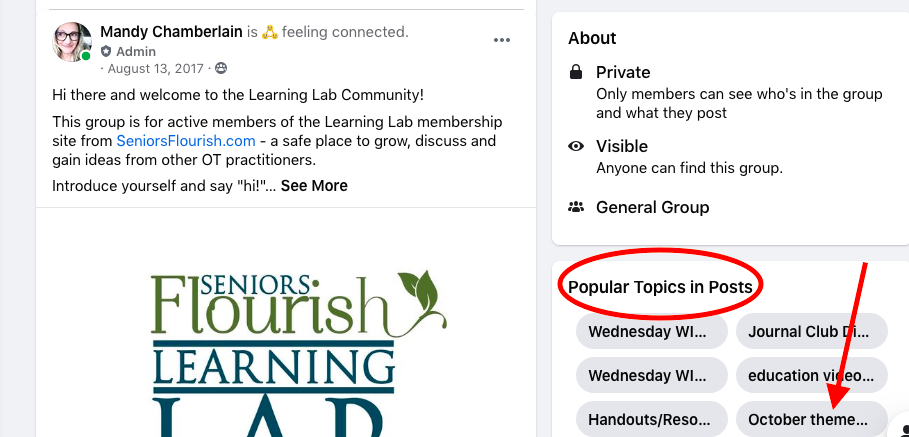Screen dimensions: 909x437
Task: Pick the October theme topic chip
Action: [x=811, y=419]
